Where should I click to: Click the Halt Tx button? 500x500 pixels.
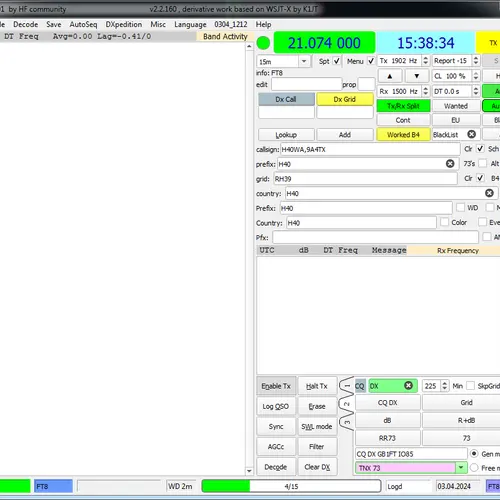(x=317, y=386)
